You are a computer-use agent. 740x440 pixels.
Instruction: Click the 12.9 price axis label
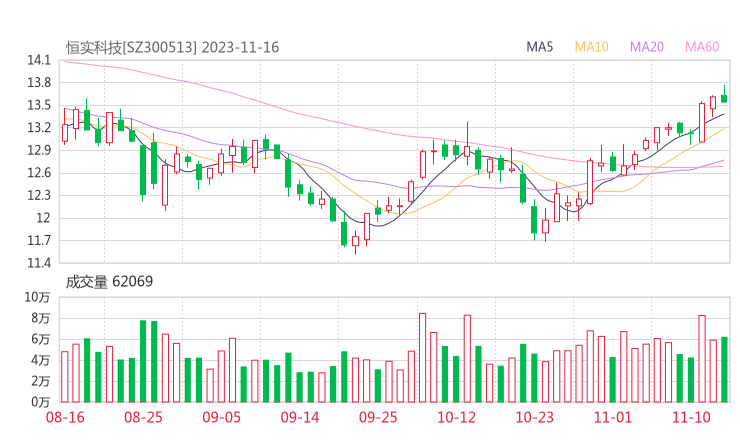(x=39, y=150)
